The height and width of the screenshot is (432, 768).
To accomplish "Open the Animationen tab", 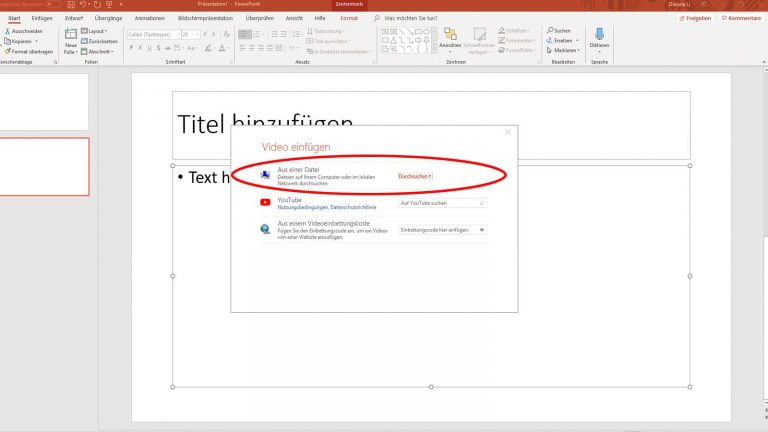I will 149,18.
